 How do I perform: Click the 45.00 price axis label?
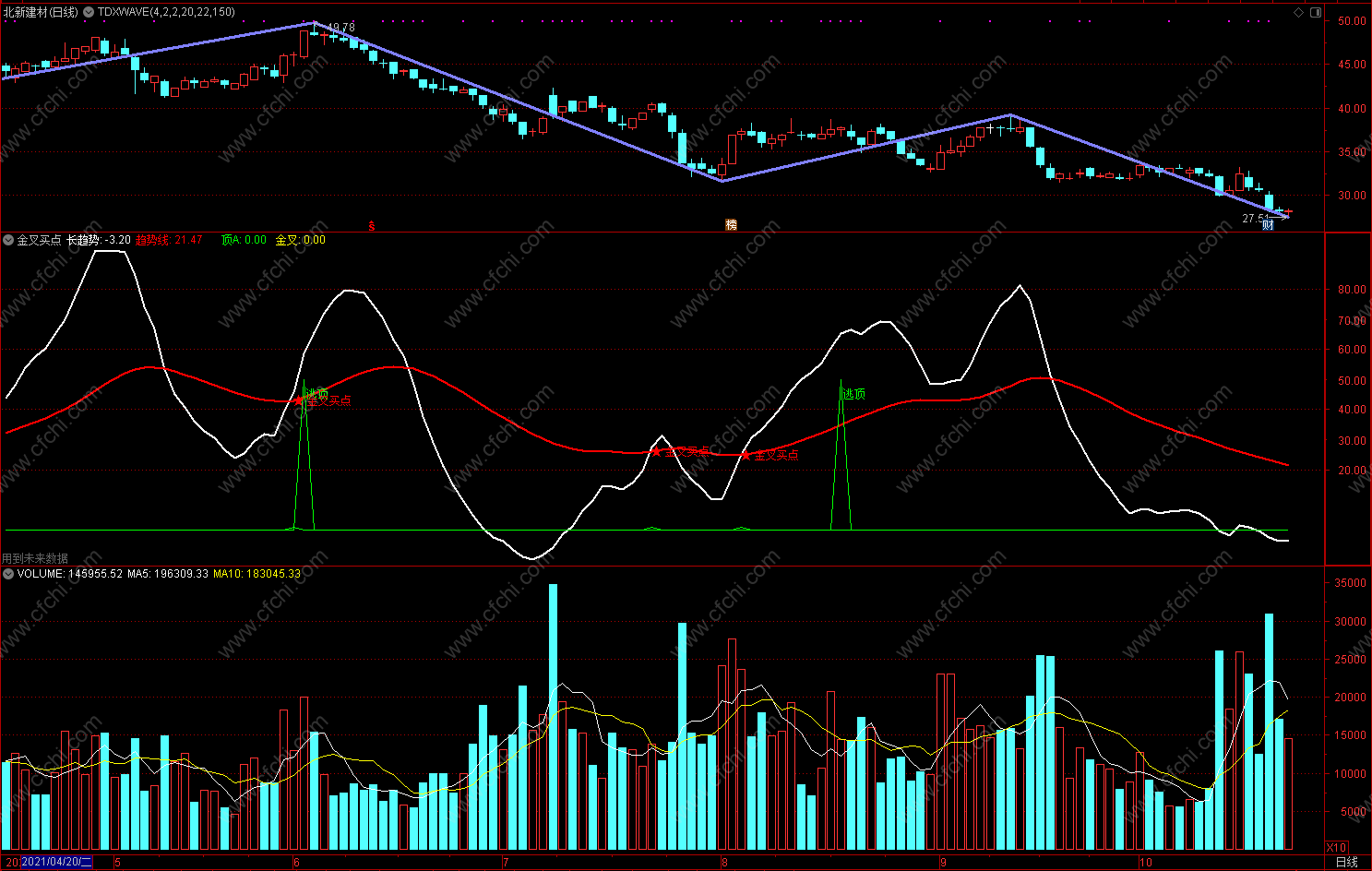coord(1352,65)
